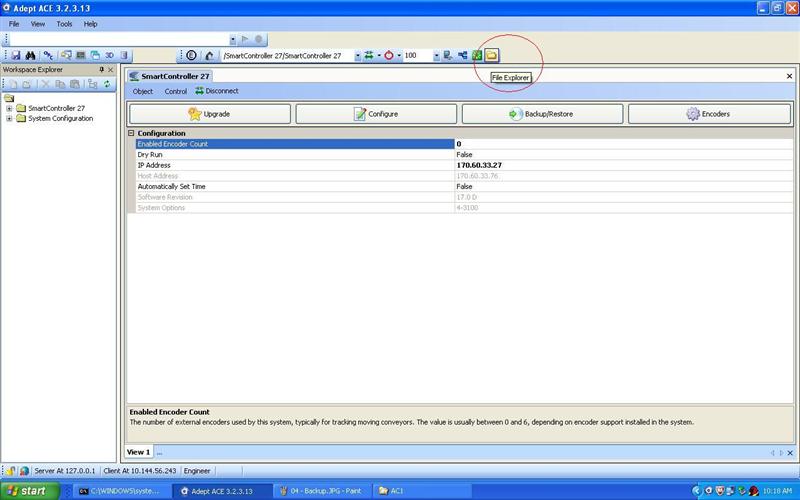Click the copy icon in Workspace Explorer toolbar

pos(60,84)
